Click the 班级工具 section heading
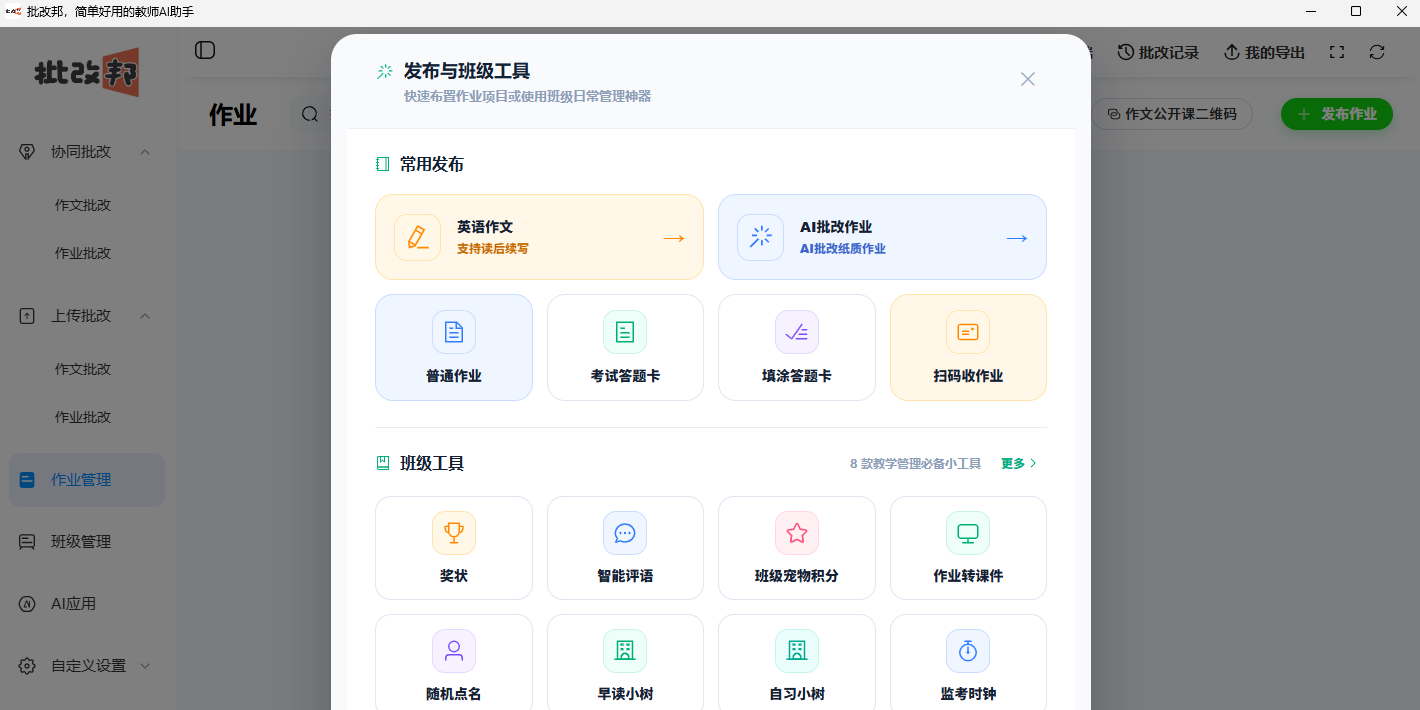The width and height of the screenshot is (1420, 710). click(432, 463)
